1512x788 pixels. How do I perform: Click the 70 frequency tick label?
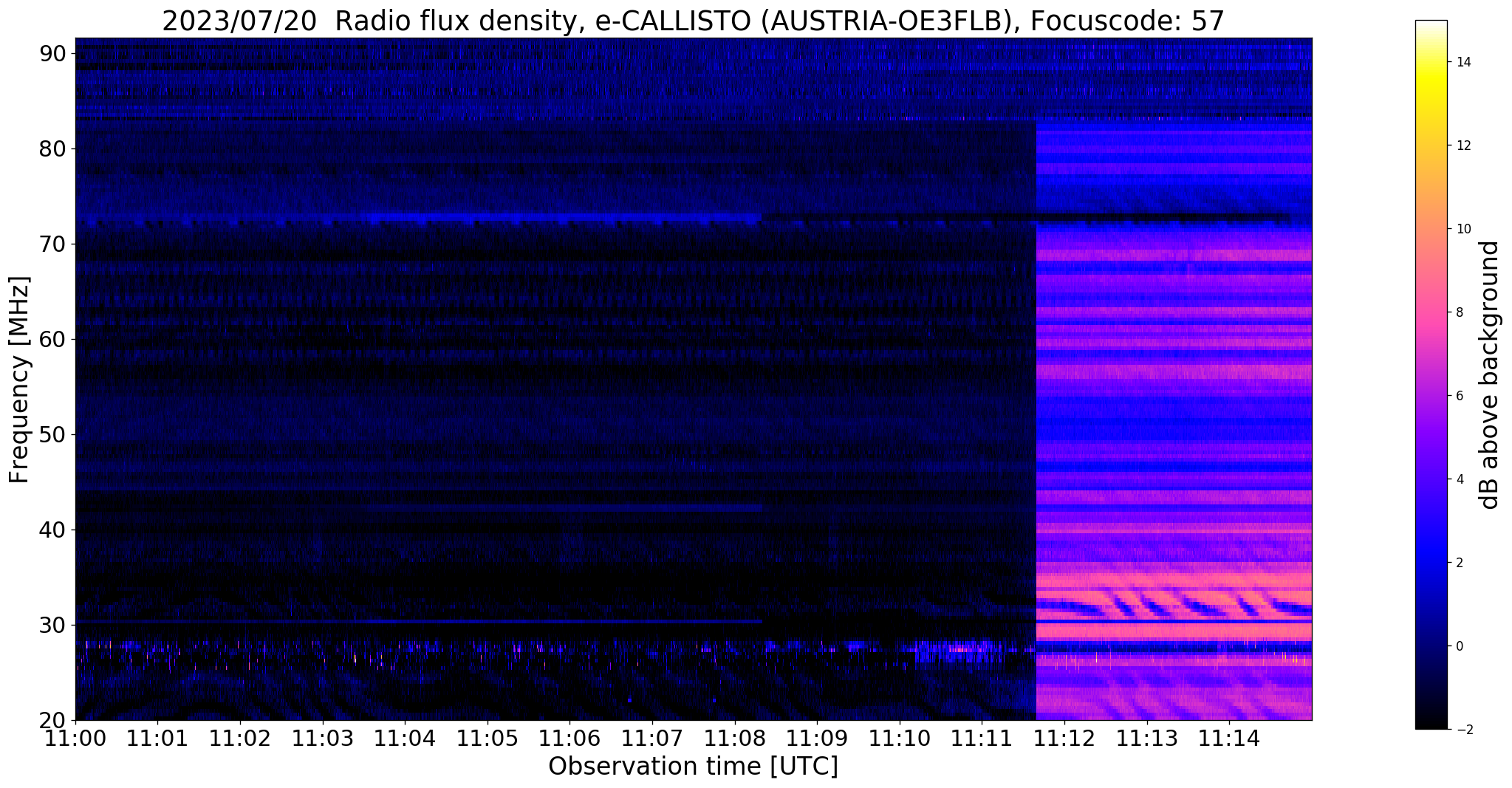pos(52,244)
